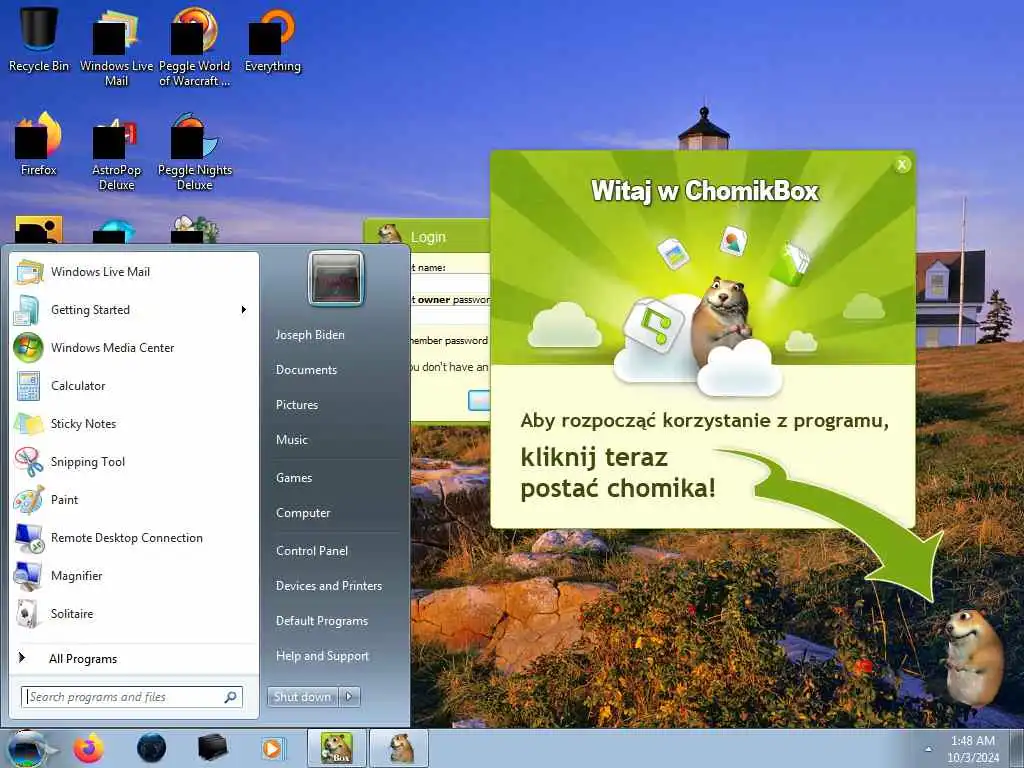
Task: Open the media player taskbar icon
Action: [273, 748]
